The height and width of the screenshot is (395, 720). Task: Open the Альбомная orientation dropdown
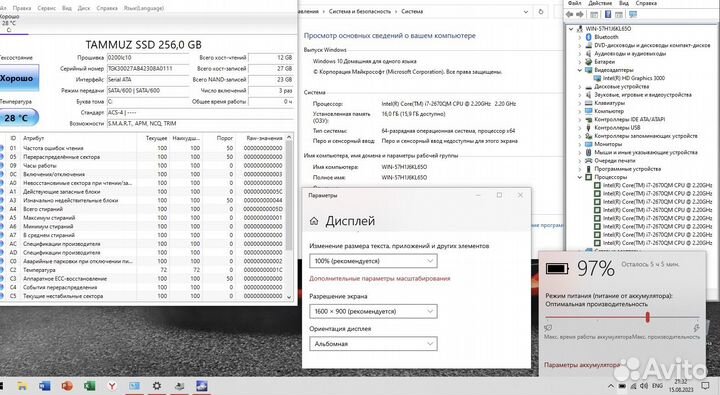[373, 344]
